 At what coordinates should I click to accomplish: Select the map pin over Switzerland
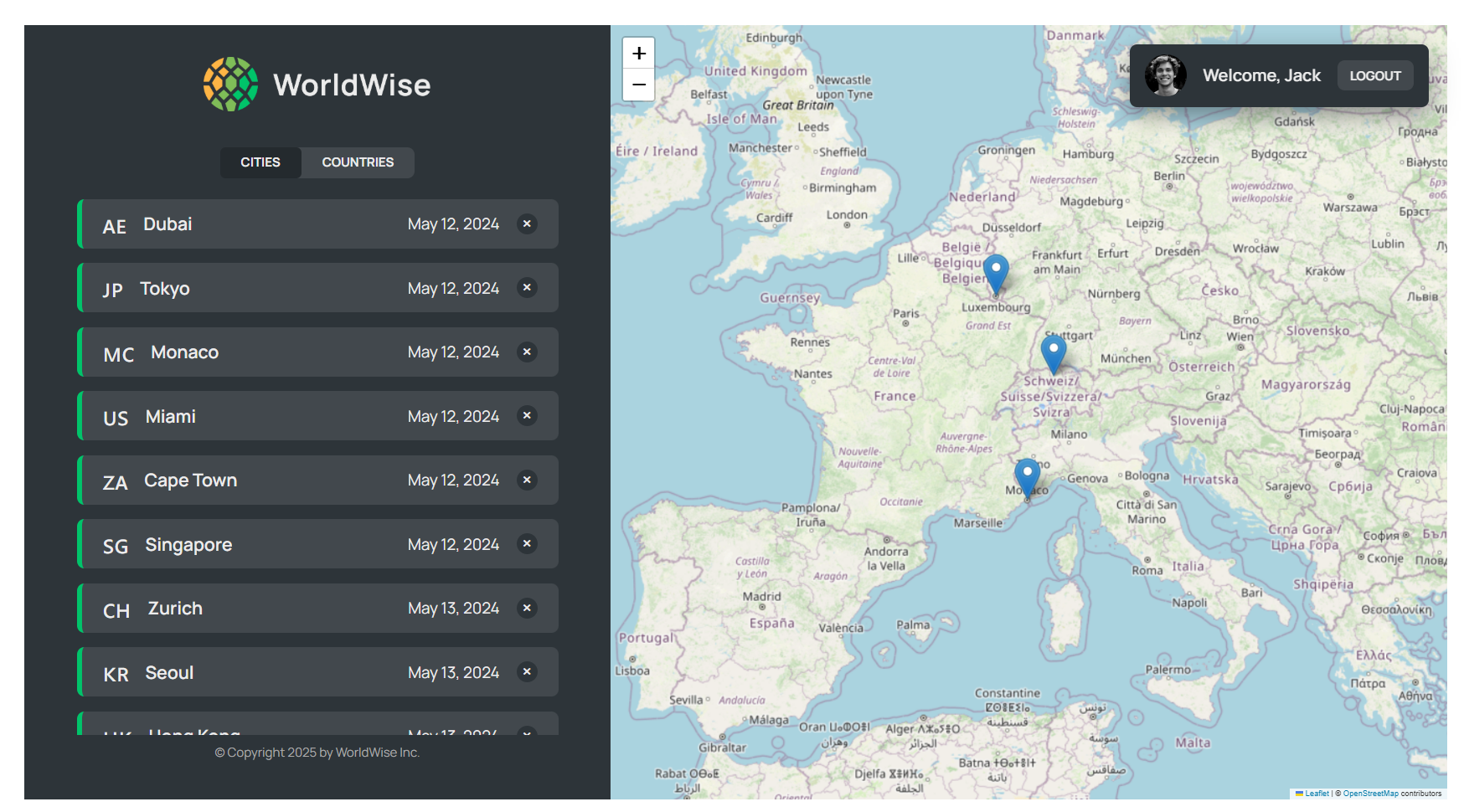pyautogui.click(x=1054, y=352)
